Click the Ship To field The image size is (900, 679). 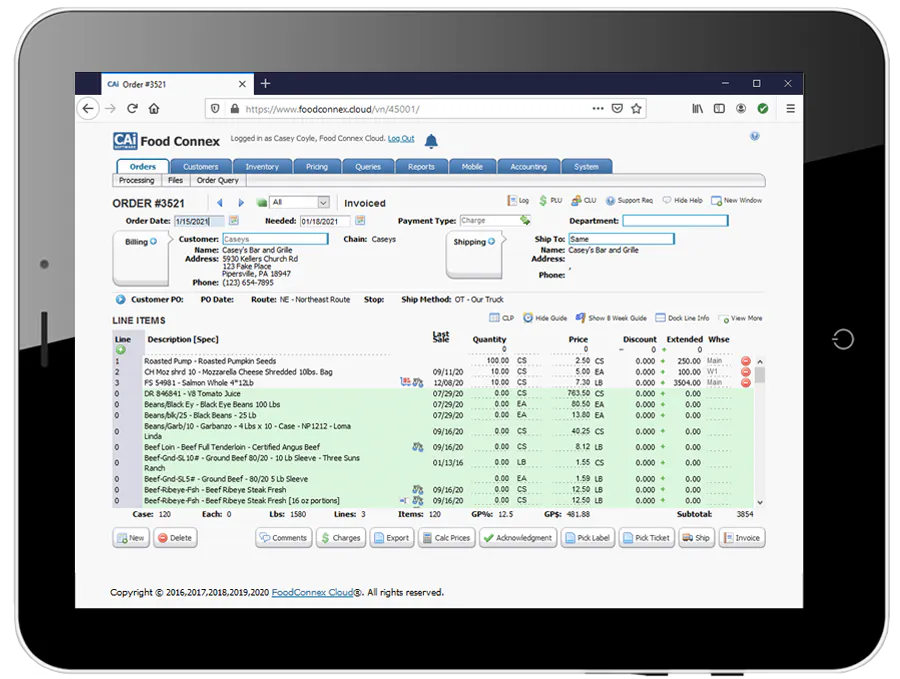click(622, 239)
